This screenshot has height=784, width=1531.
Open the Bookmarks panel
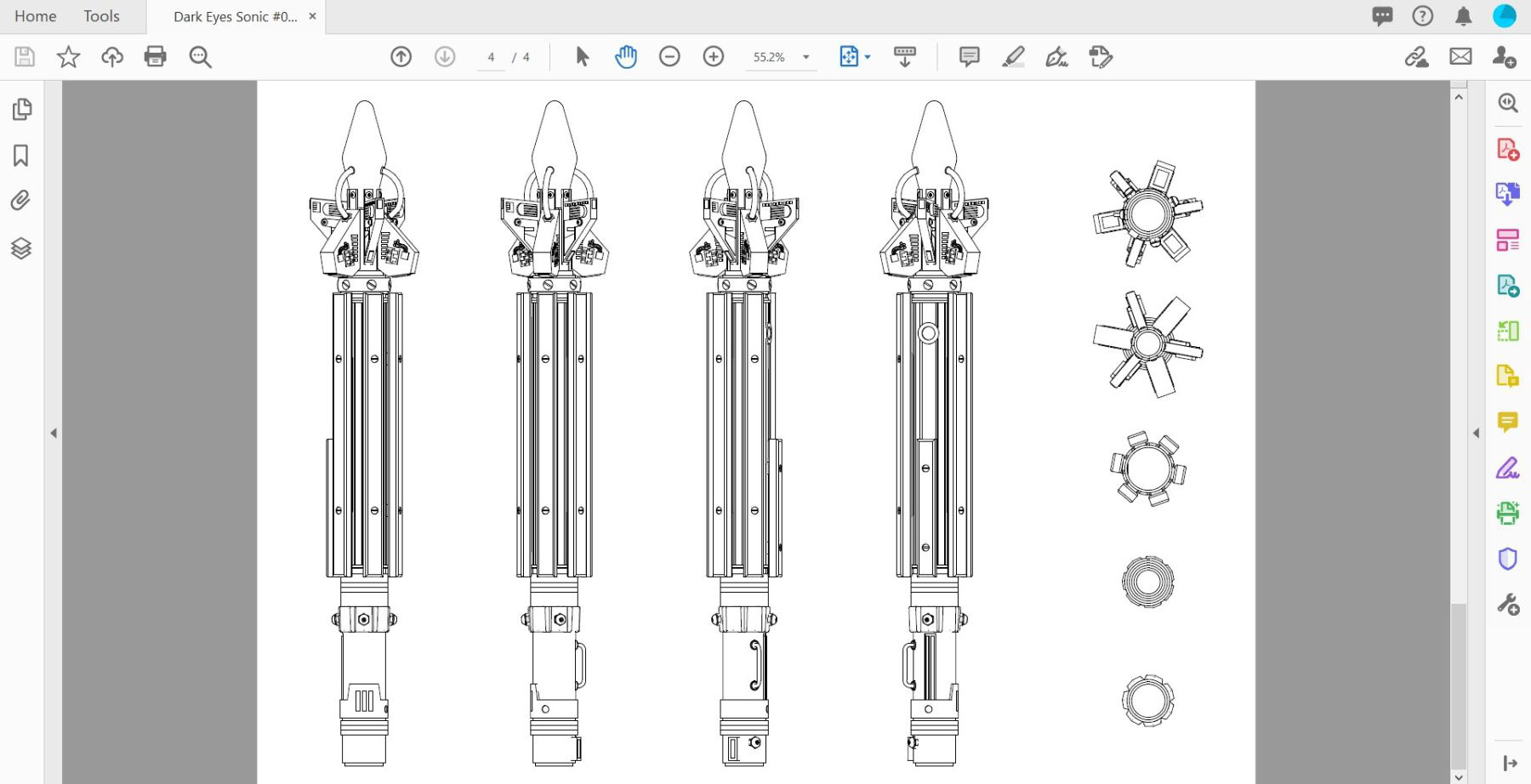click(21, 156)
